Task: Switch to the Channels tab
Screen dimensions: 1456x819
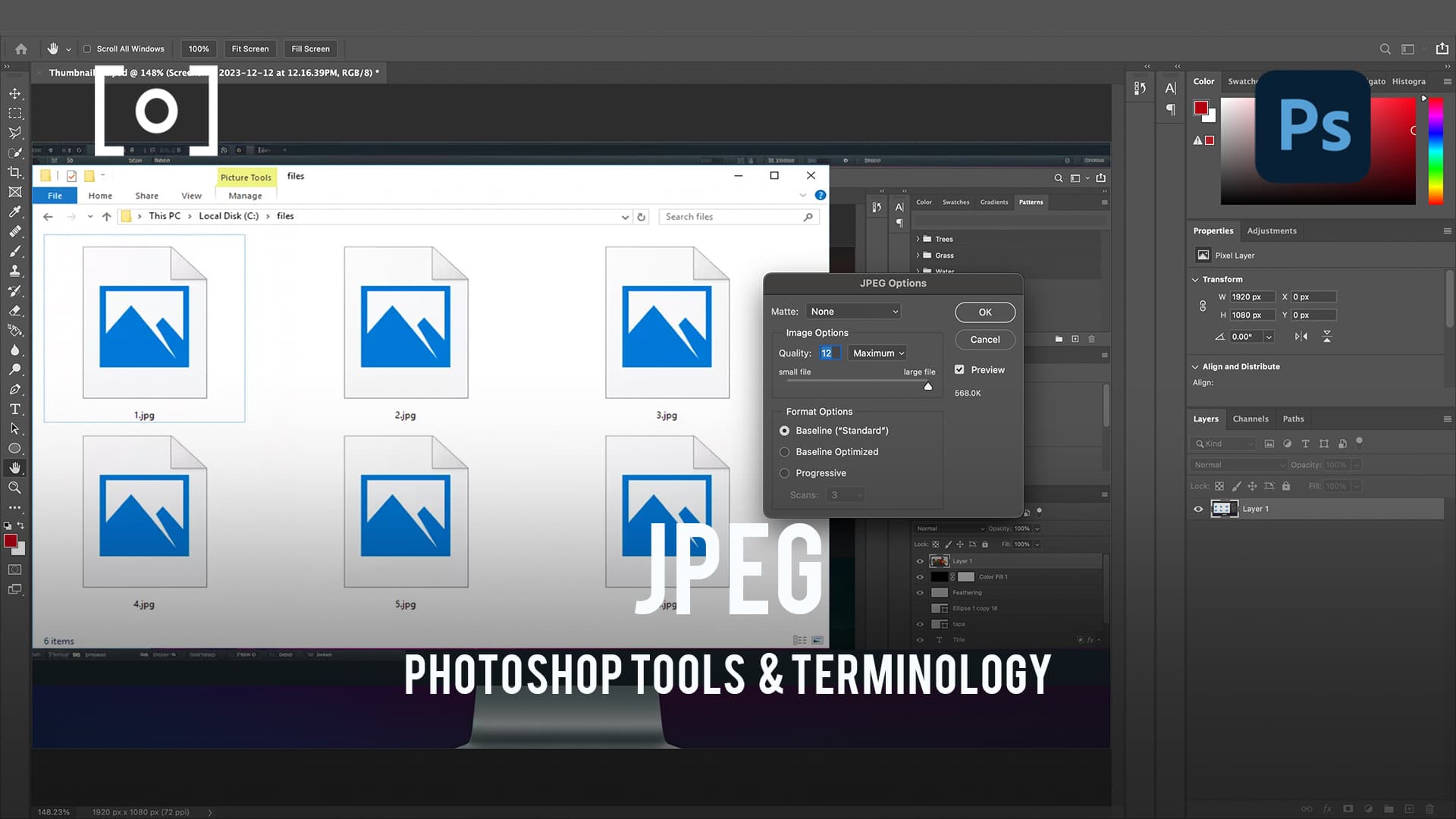Action: click(1250, 419)
